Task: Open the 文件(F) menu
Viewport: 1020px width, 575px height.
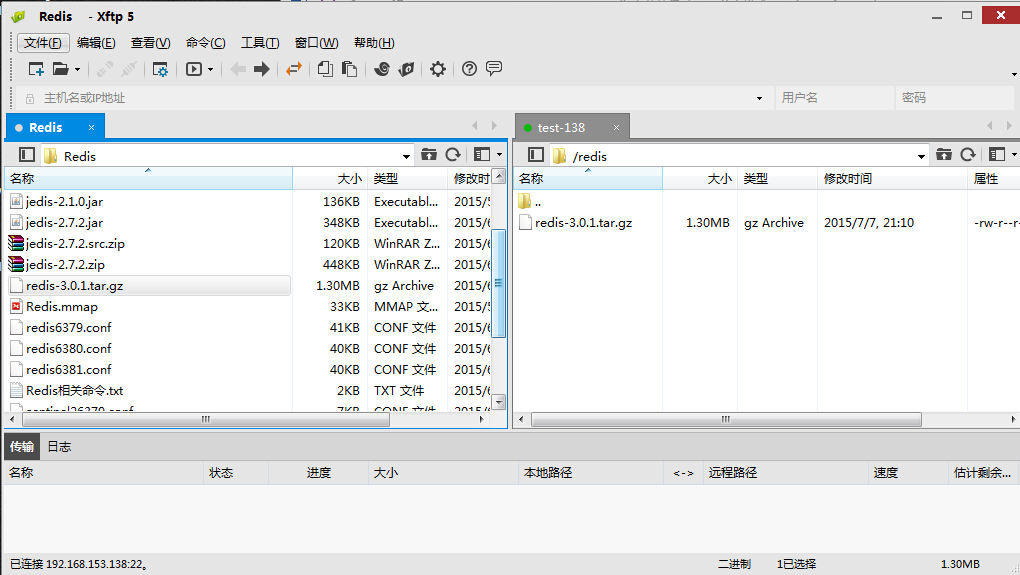Action: point(43,43)
